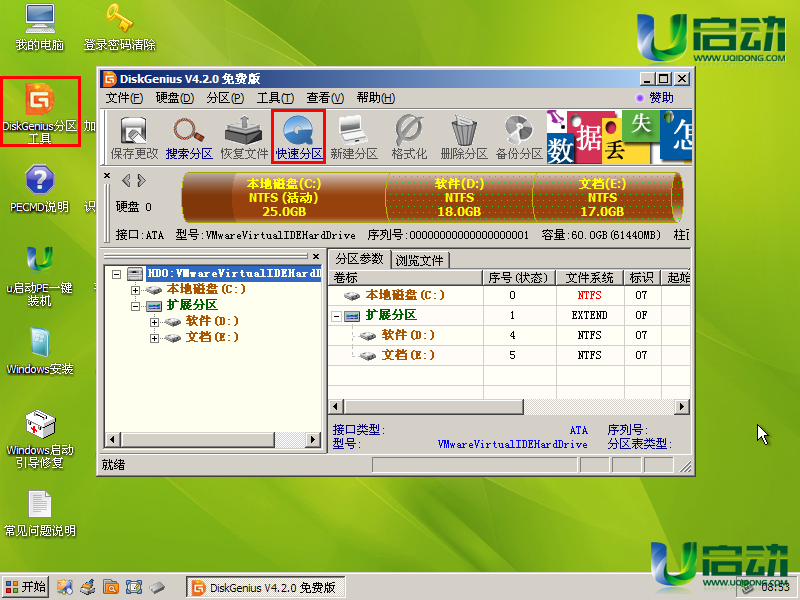The image size is (800, 600).
Task: Click the 保存更改 save changes toolbar icon
Action: point(134,137)
